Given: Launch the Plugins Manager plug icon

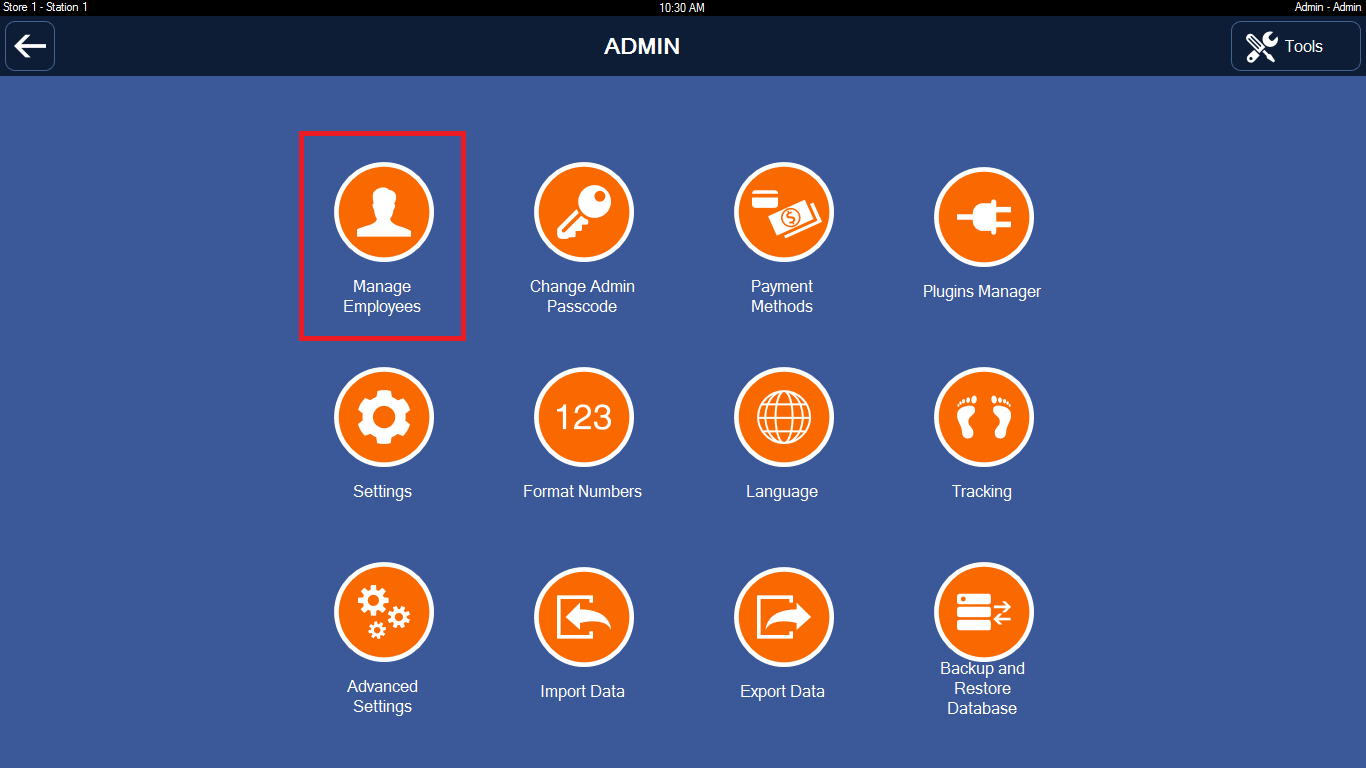Looking at the screenshot, I should (x=983, y=217).
